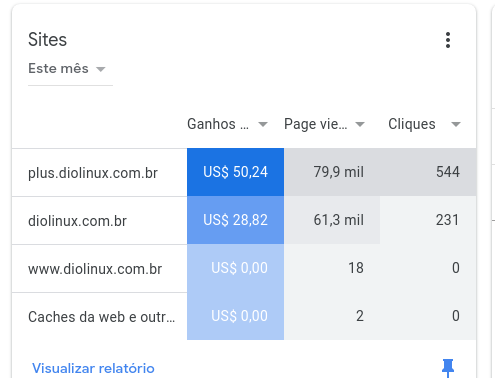Click the 544 clicks cell
Viewport: 495px width, 378px height.
coord(428,172)
